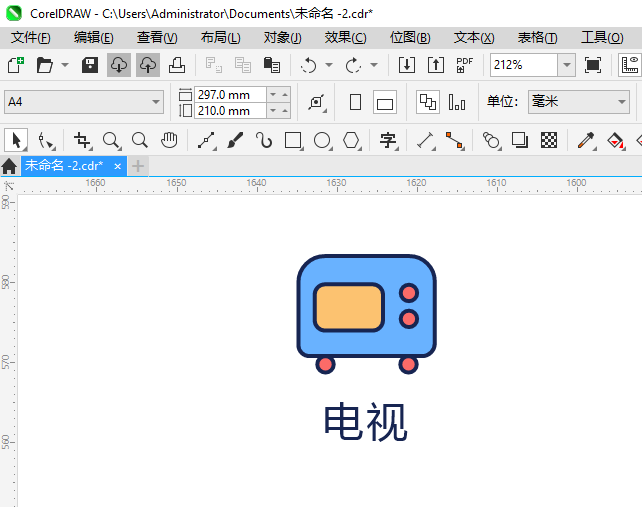This screenshot has height=507, width=642.
Task: Set page to landscape orientation
Action: pos(385,102)
